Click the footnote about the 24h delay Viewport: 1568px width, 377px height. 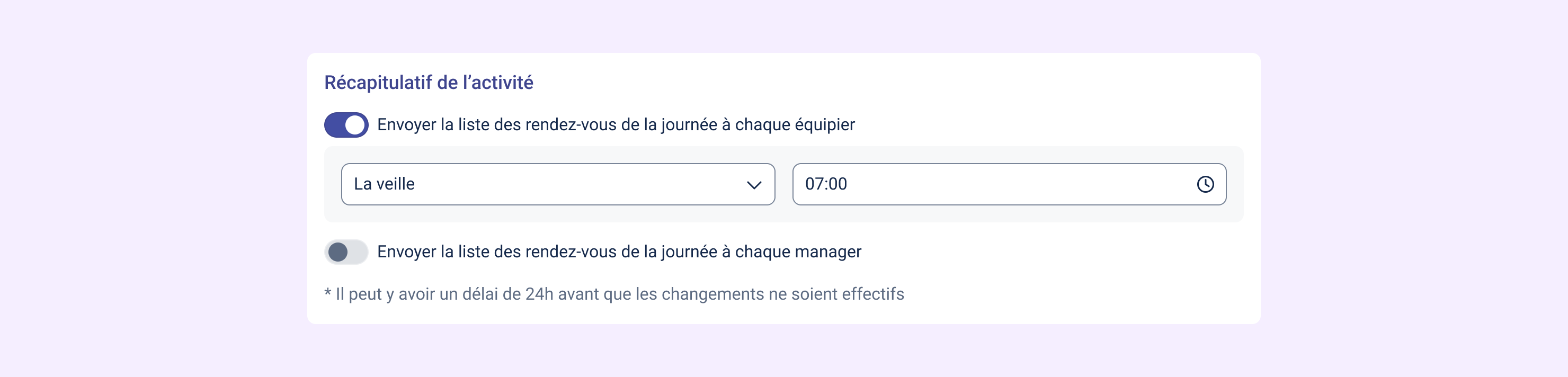[614, 294]
